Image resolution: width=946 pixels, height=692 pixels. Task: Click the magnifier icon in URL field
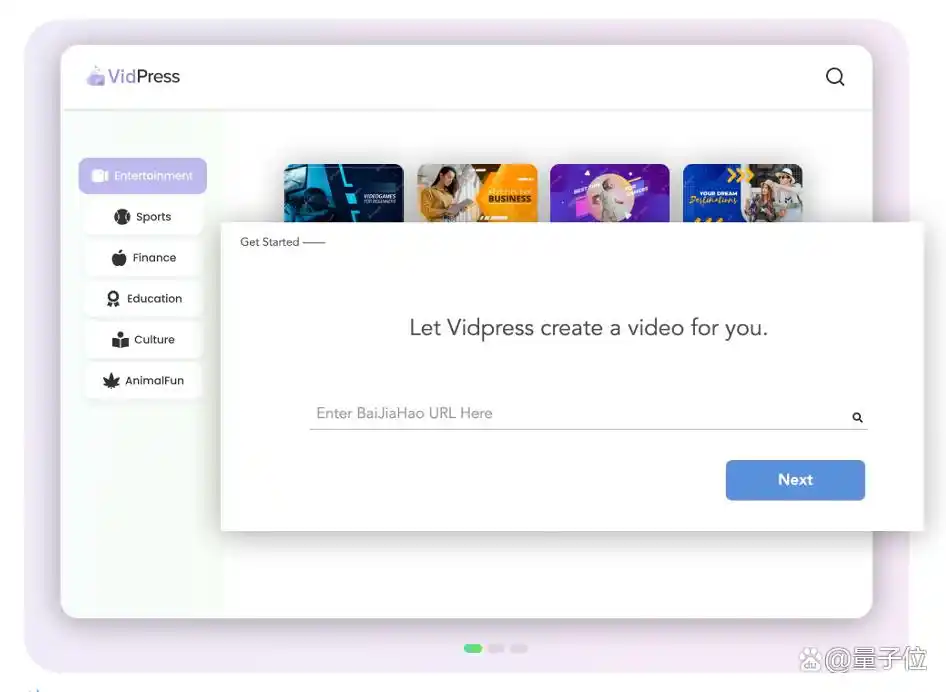point(857,417)
